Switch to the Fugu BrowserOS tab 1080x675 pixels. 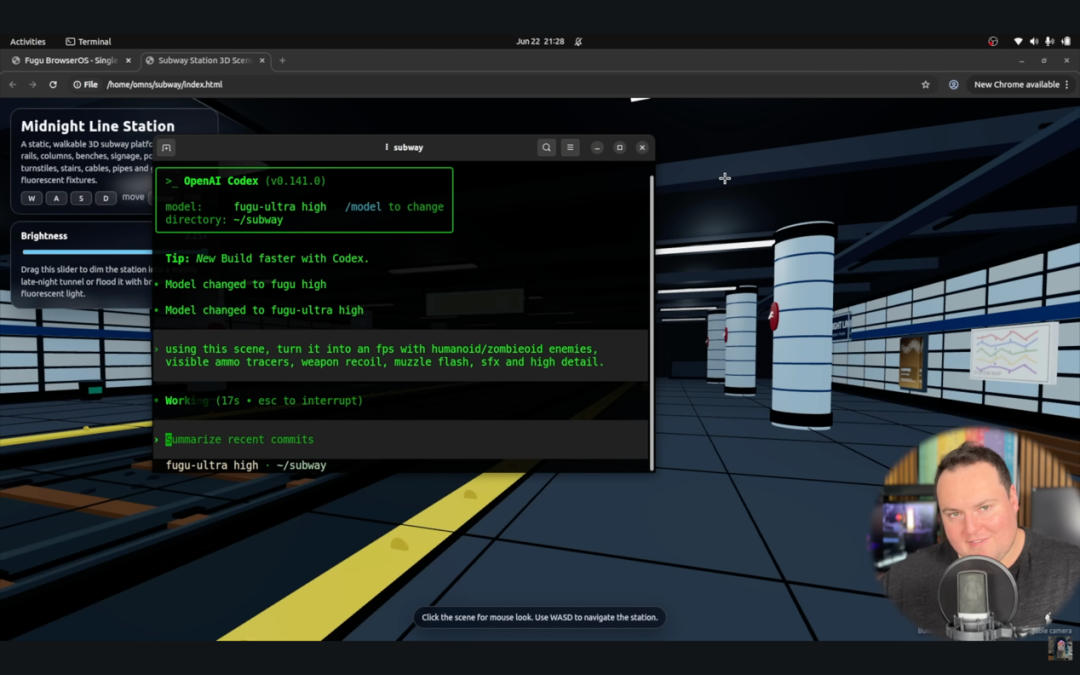point(70,61)
